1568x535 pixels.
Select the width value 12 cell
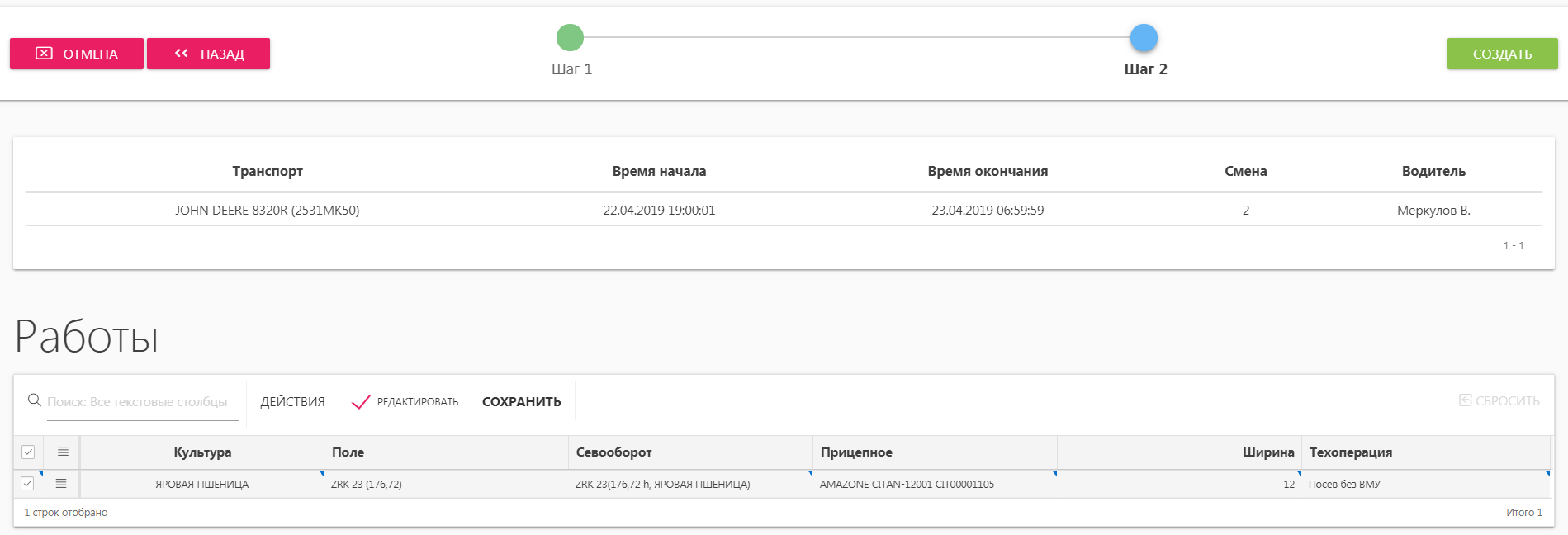click(1179, 485)
